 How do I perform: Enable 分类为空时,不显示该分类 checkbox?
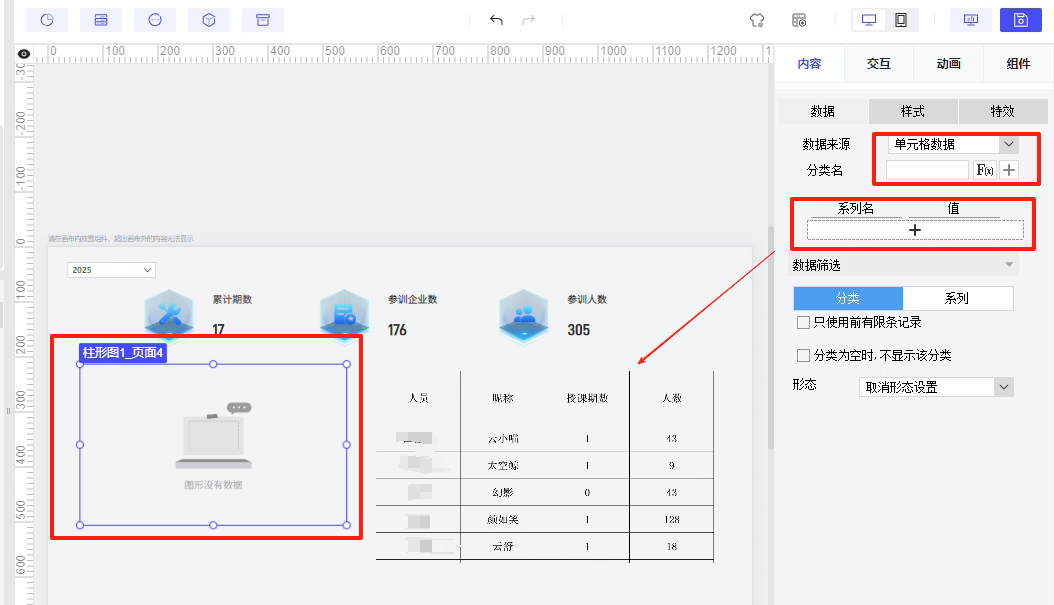pyautogui.click(x=803, y=355)
